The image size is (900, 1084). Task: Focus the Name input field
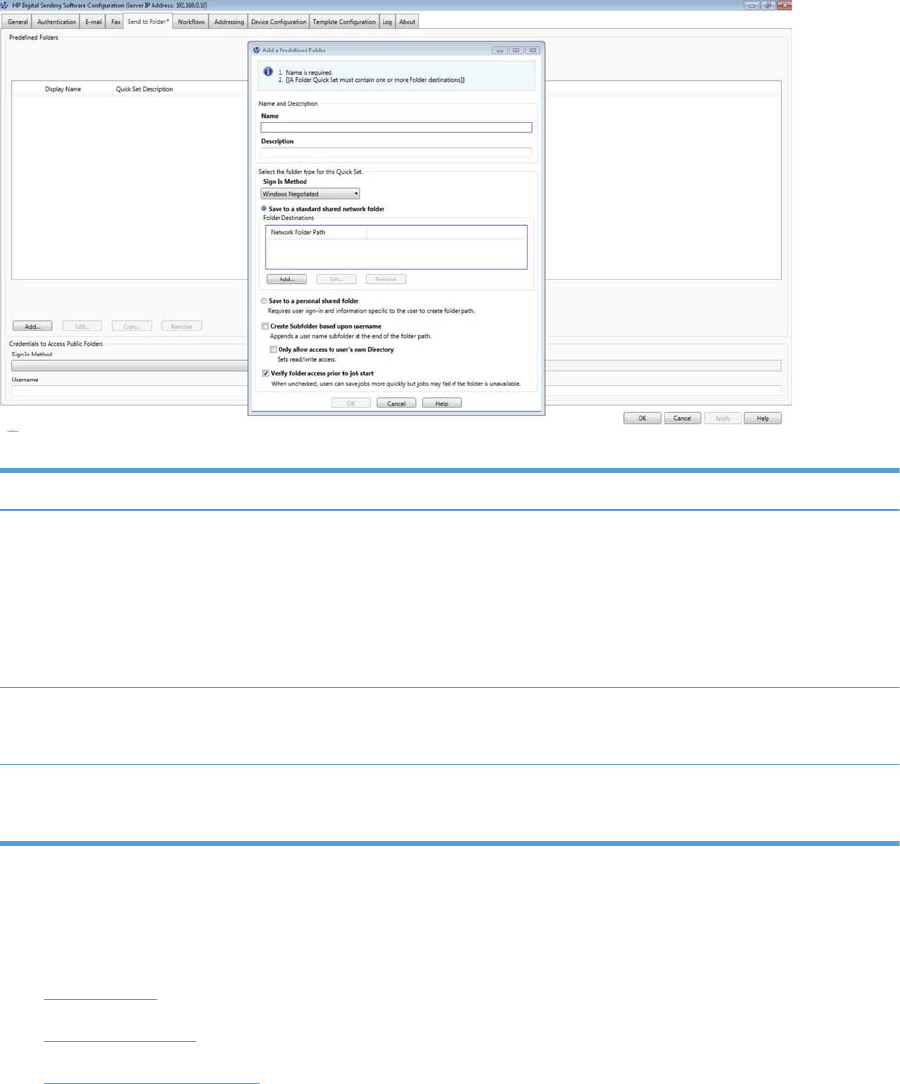[396, 127]
